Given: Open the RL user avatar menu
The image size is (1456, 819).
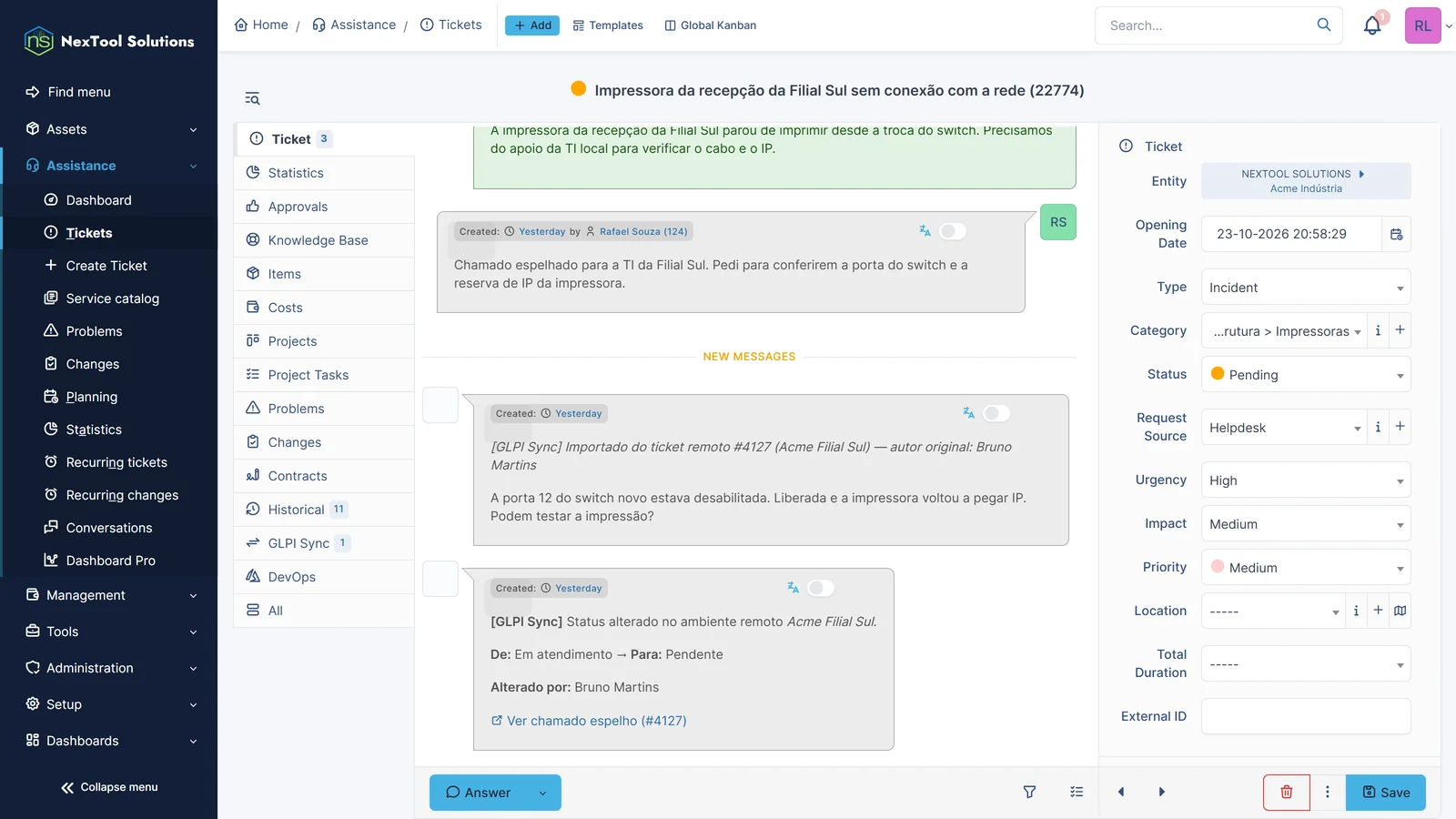Looking at the screenshot, I should point(1422,25).
